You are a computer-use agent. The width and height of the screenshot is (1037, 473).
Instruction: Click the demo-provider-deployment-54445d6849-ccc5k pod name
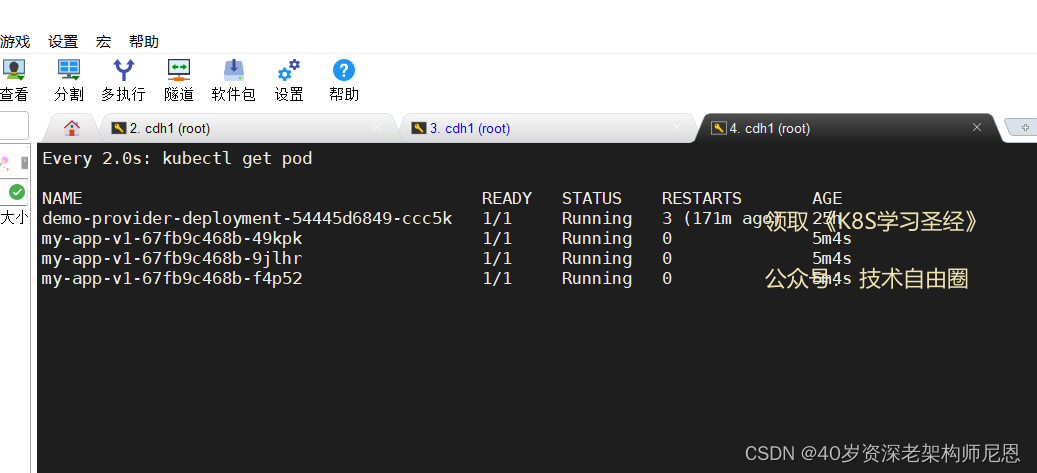point(247,219)
